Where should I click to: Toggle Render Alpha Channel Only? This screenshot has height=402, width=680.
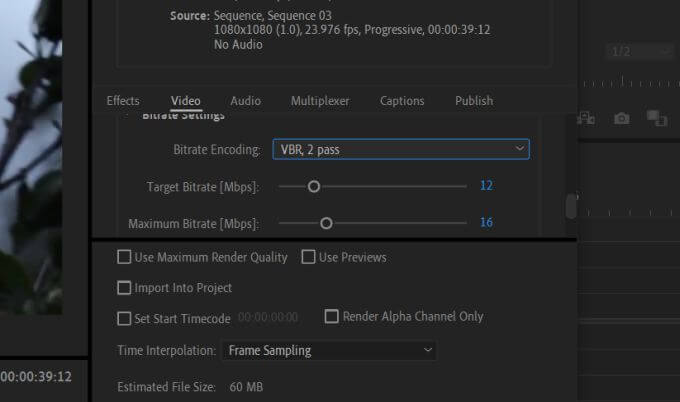332,316
